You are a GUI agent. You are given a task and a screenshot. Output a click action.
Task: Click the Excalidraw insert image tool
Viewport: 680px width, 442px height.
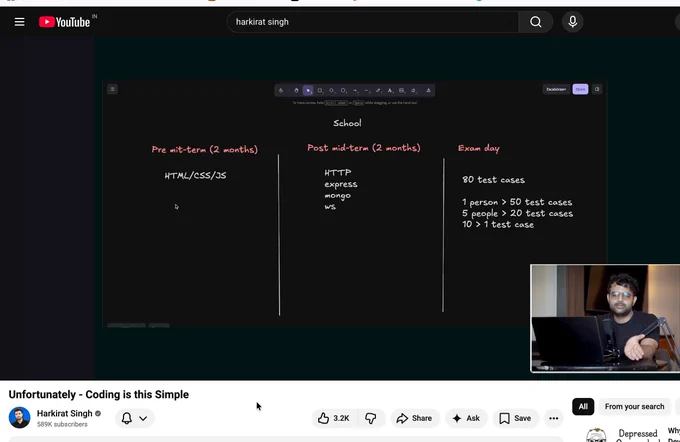(x=402, y=90)
